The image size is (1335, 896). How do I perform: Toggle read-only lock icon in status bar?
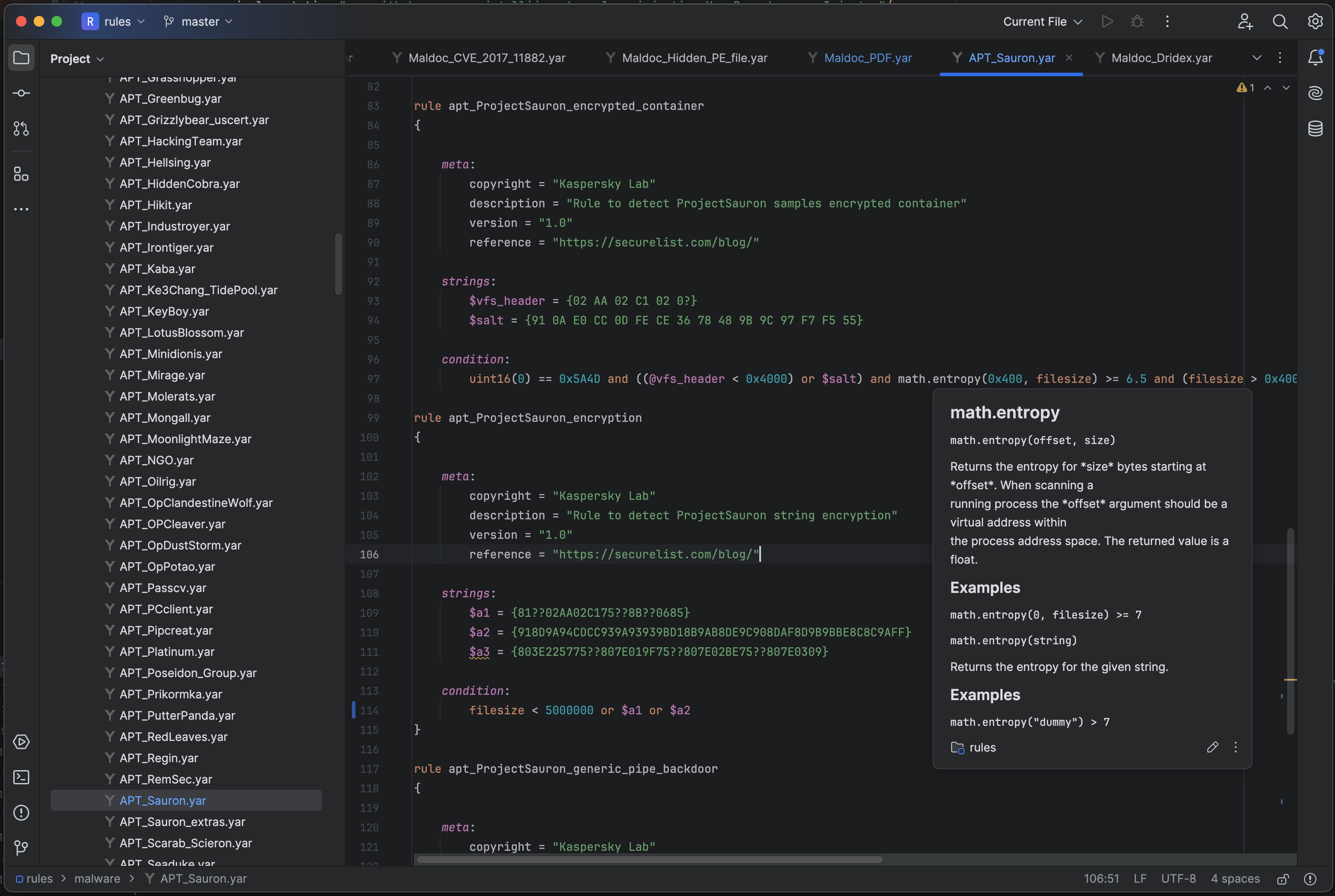pos(1282,879)
